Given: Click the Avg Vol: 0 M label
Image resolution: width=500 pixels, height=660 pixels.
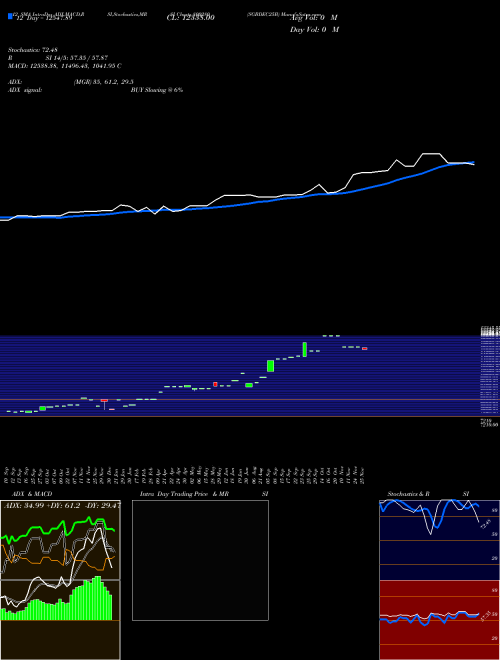Looking at the screenshot, I should point(314,18).
